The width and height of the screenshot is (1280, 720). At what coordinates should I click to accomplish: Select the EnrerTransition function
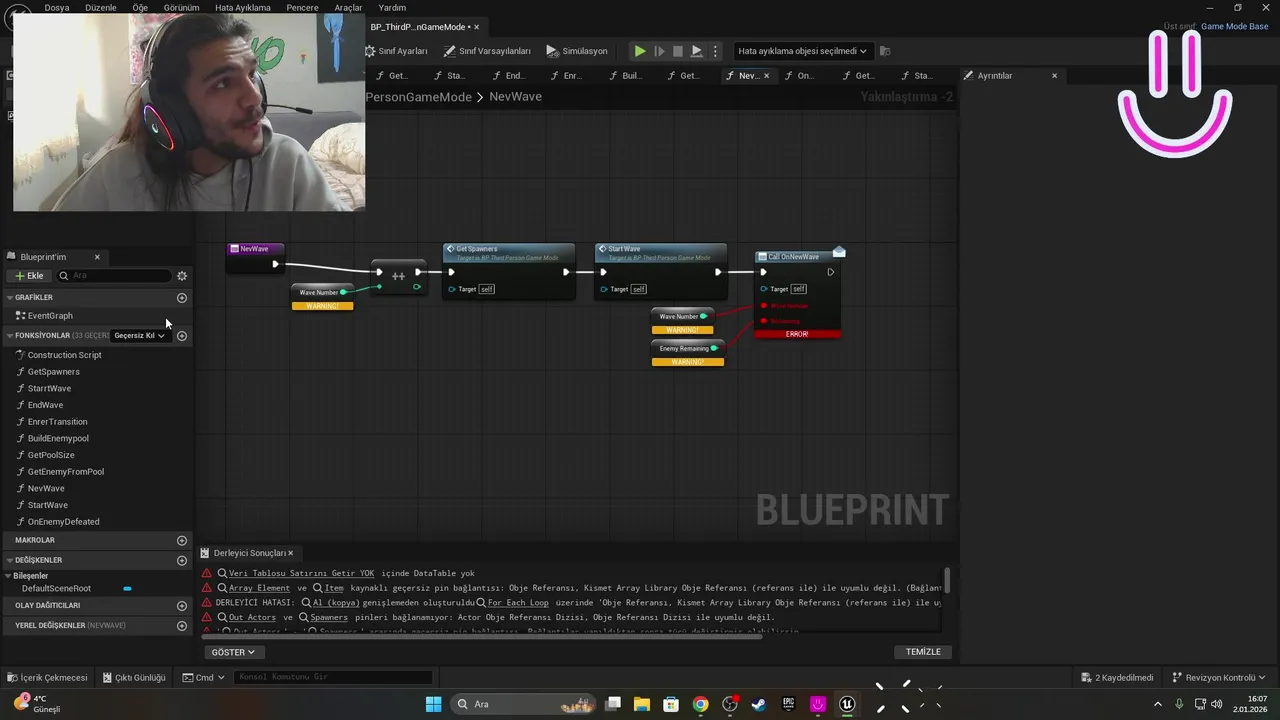click(x=57, y=422)
